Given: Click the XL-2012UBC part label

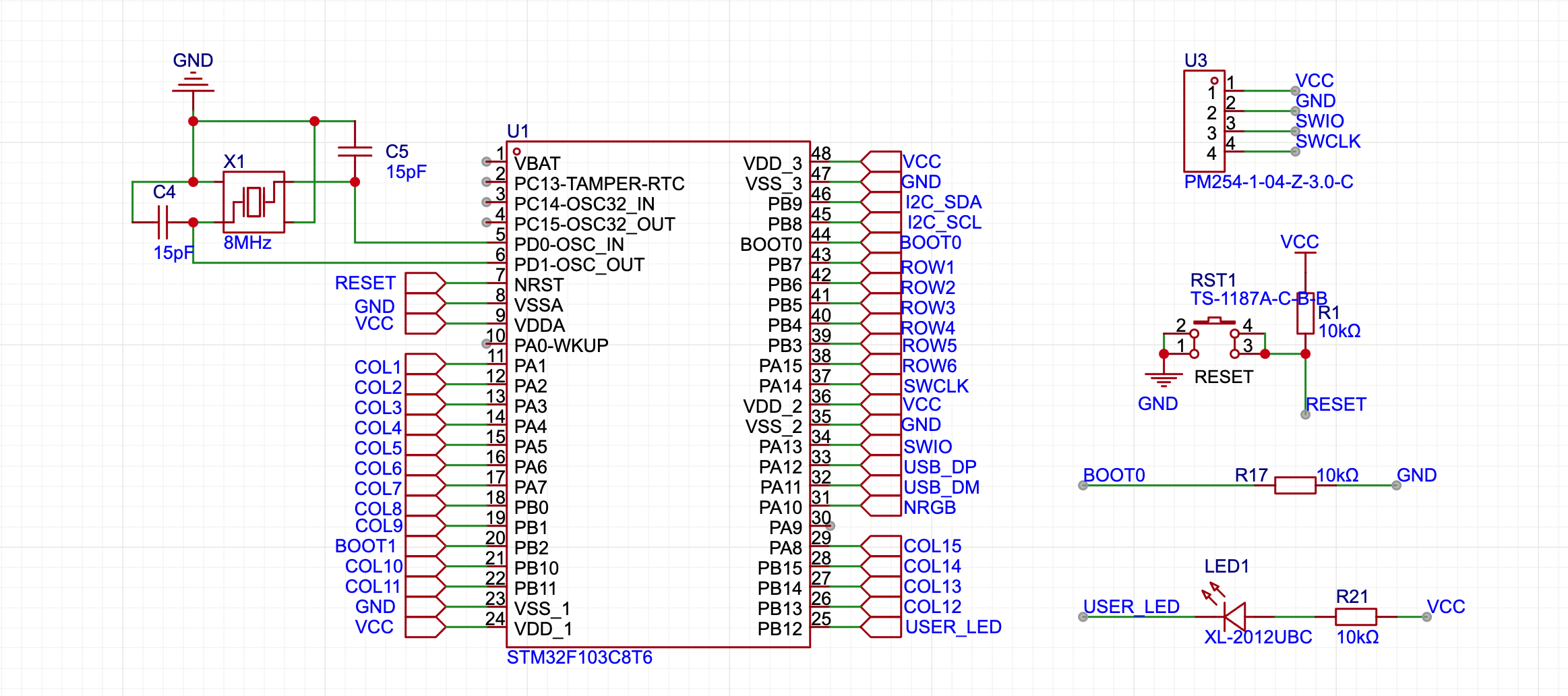Looking at the screenshot, I should [x=1259, y=637].
